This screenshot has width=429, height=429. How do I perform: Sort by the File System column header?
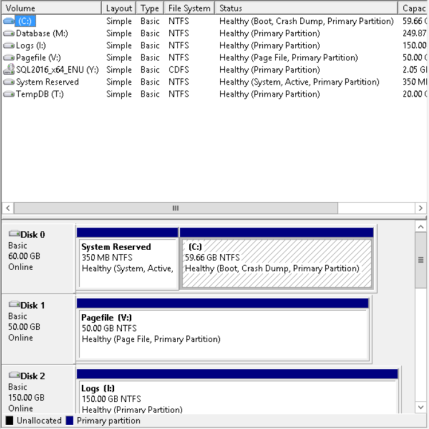(x=189, y=8)
